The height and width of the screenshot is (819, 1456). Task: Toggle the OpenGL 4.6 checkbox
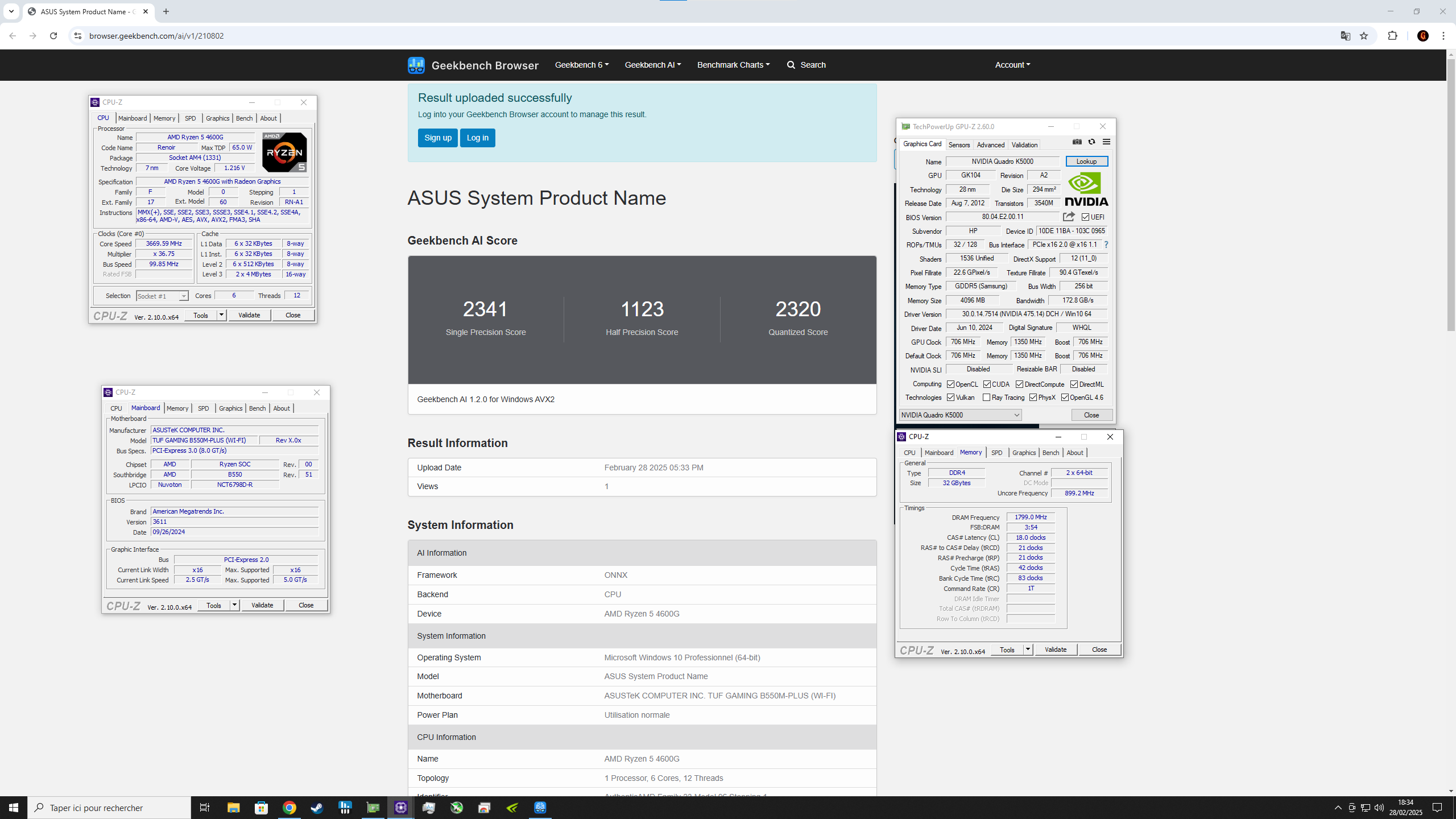pos(1065,398)
